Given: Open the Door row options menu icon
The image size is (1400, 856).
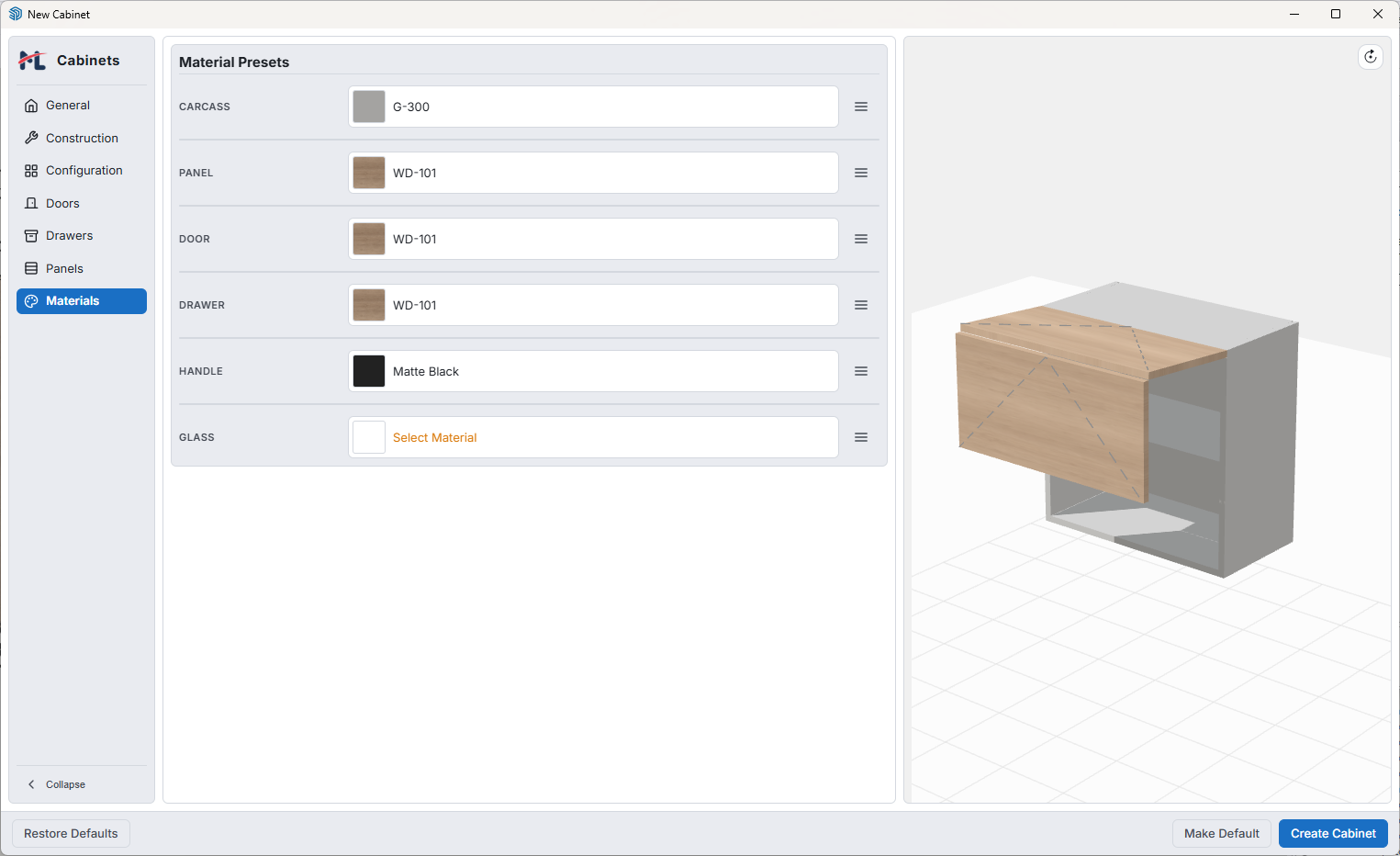Looking at the screenshot, I should click(x=861, y=239).
